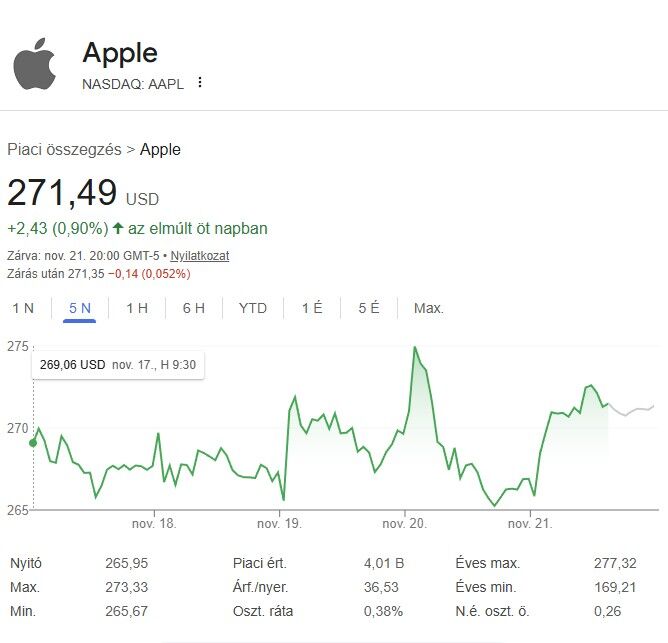Click the green chart start marker dot
The image size is (668, 643).
coord(33,442)
